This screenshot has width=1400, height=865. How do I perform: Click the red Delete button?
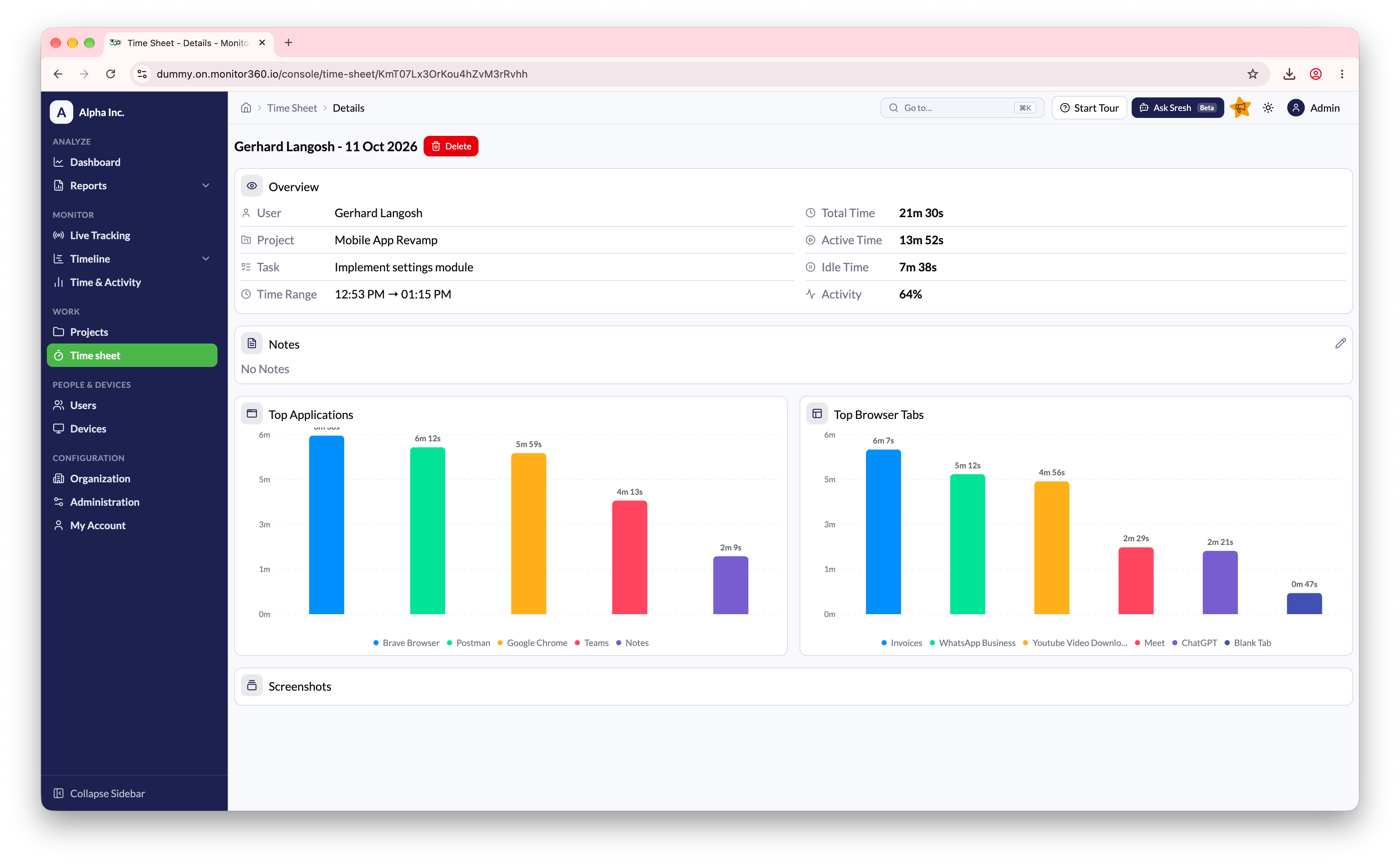[x=451, y=146]
